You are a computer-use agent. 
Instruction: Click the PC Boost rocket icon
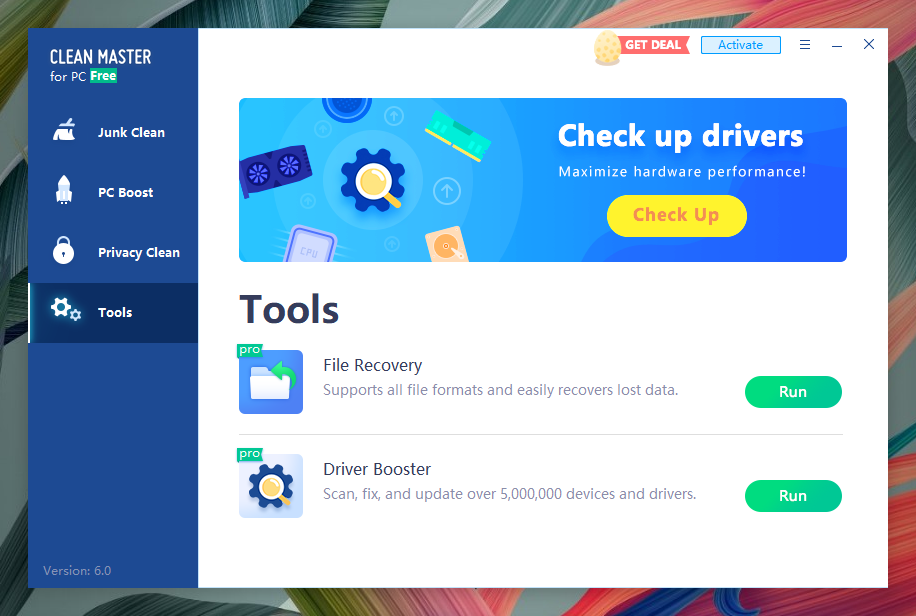tap(64, 191)
